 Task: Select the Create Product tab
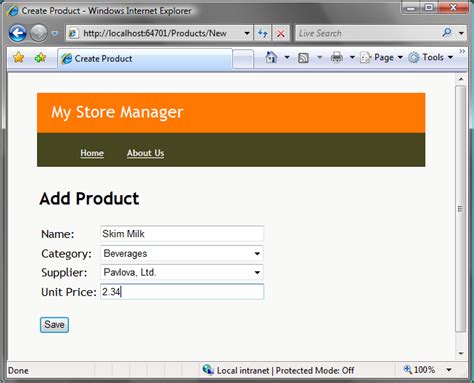pyautogui.click(x=145, y=59)
